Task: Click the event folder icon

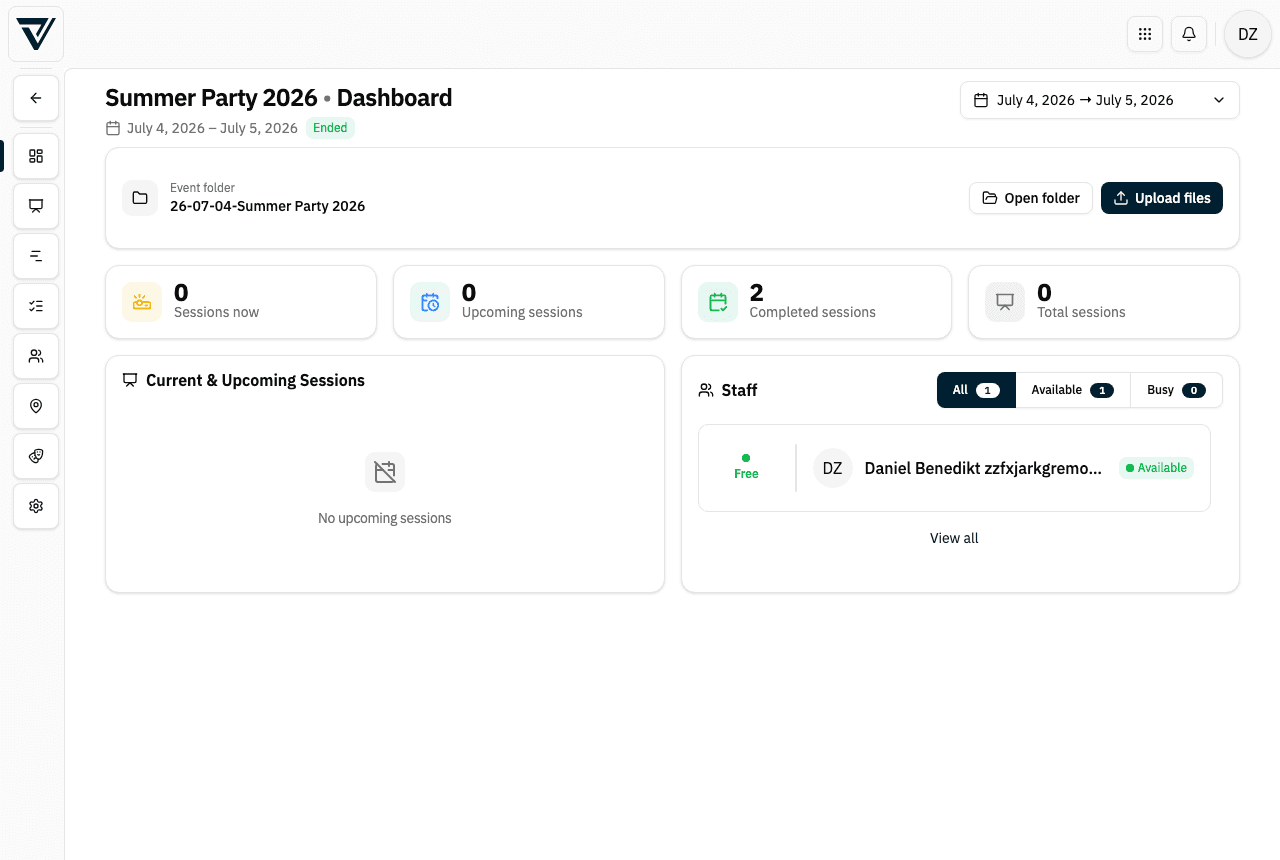Action: tap(140, 198)
